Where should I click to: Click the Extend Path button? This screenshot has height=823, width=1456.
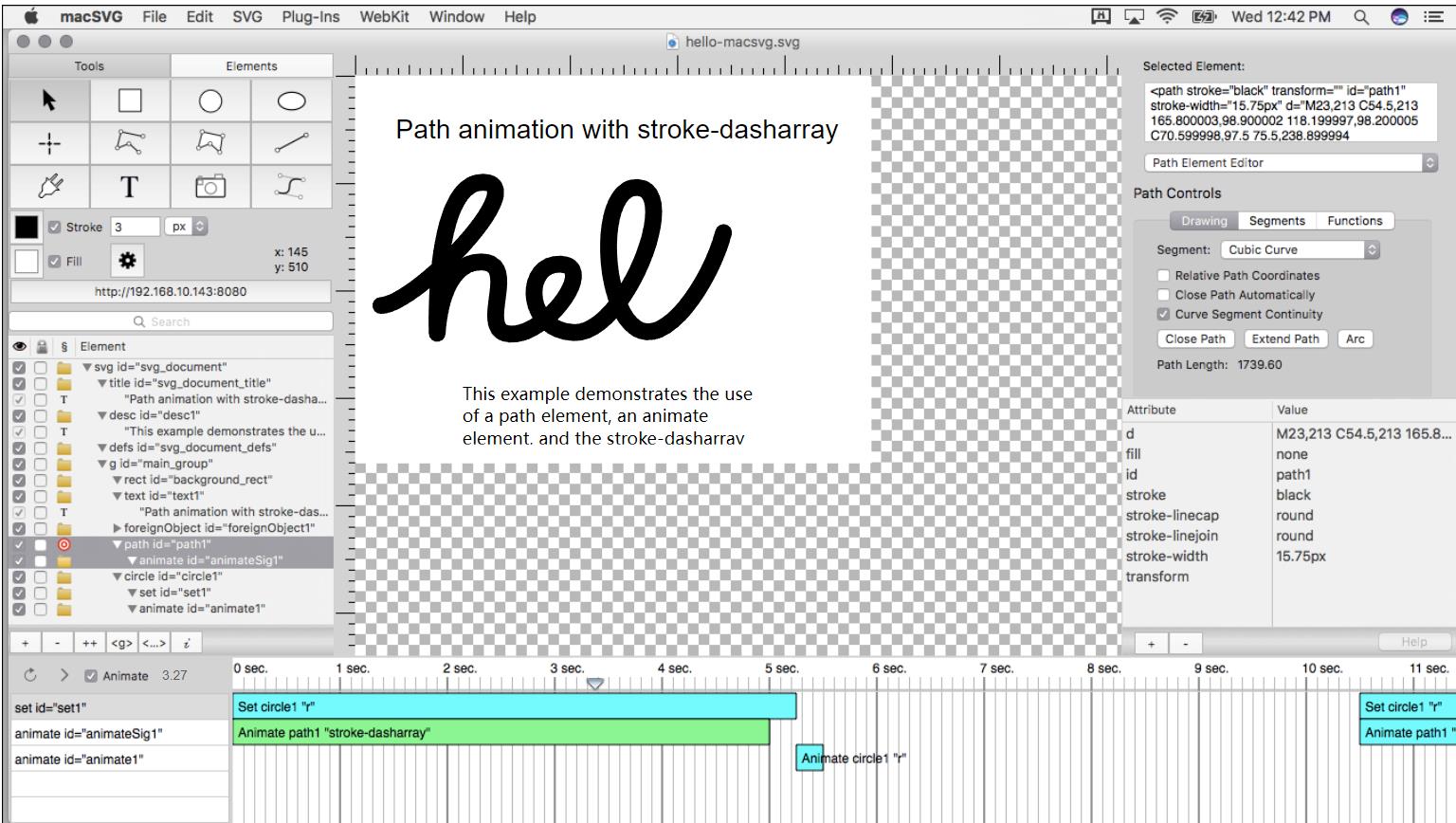coord(1285,338)
